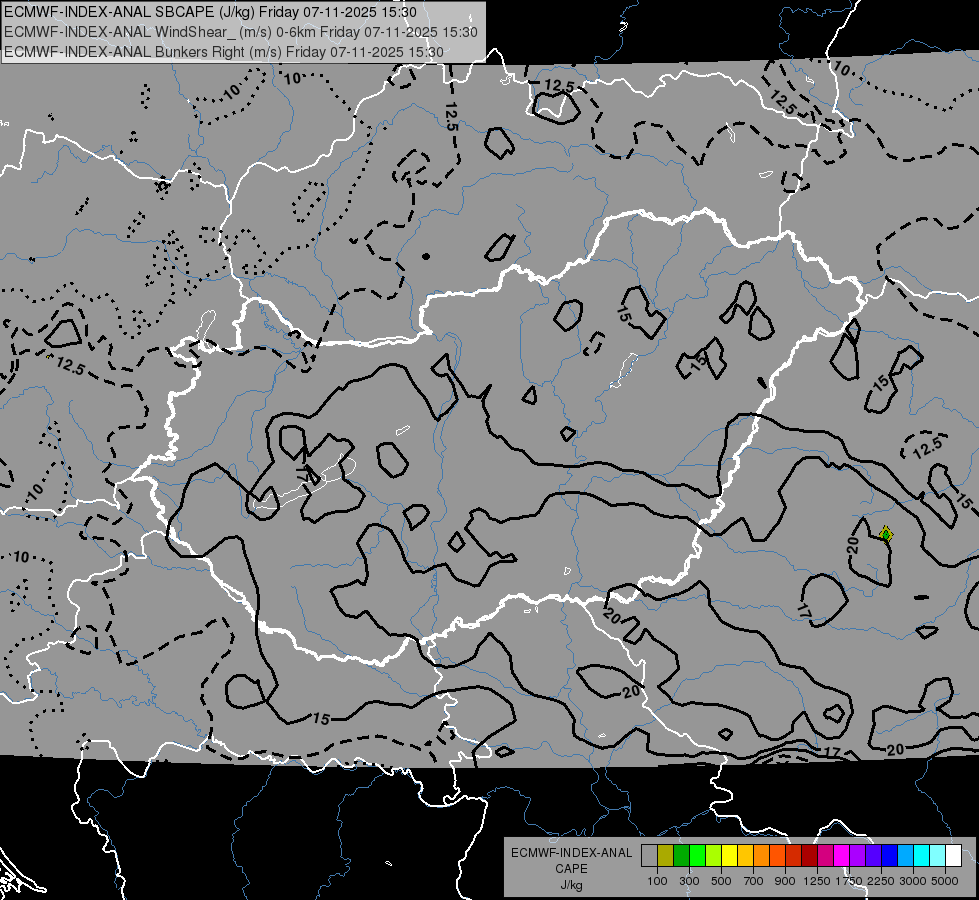
Task: Click the 500 legend tick label
Action: click(x=721, y=881)
